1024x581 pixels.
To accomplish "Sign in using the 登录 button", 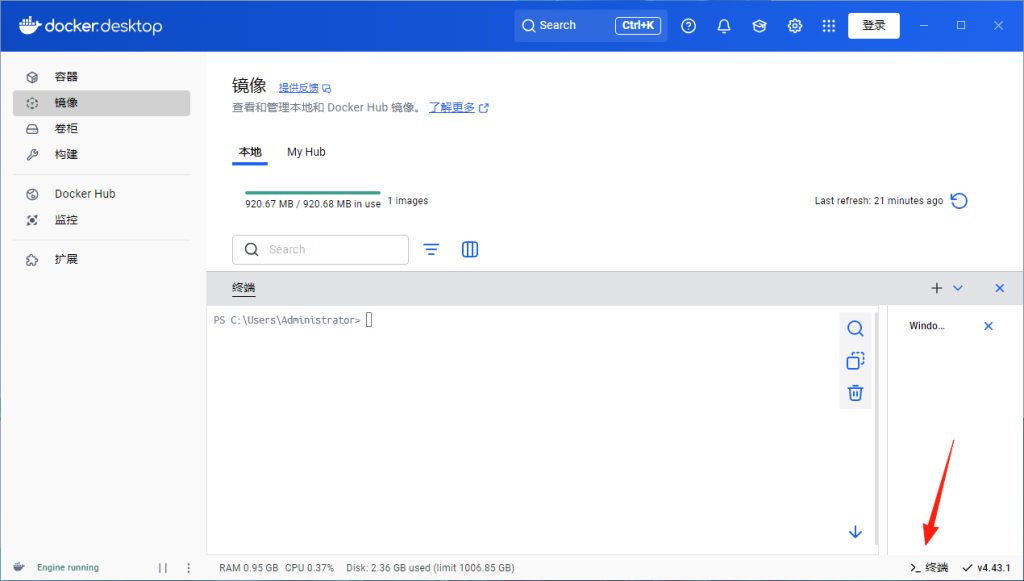I will [x=873, y=25].
